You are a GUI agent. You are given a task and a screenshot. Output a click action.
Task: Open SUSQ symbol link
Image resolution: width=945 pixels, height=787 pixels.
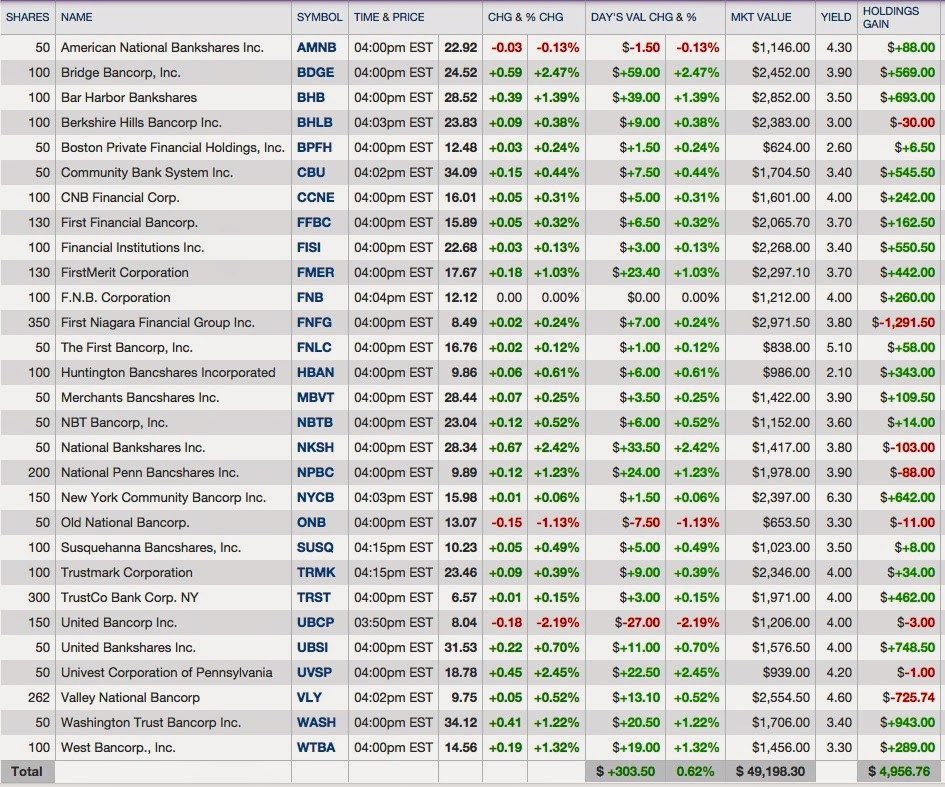coord(315,547)
